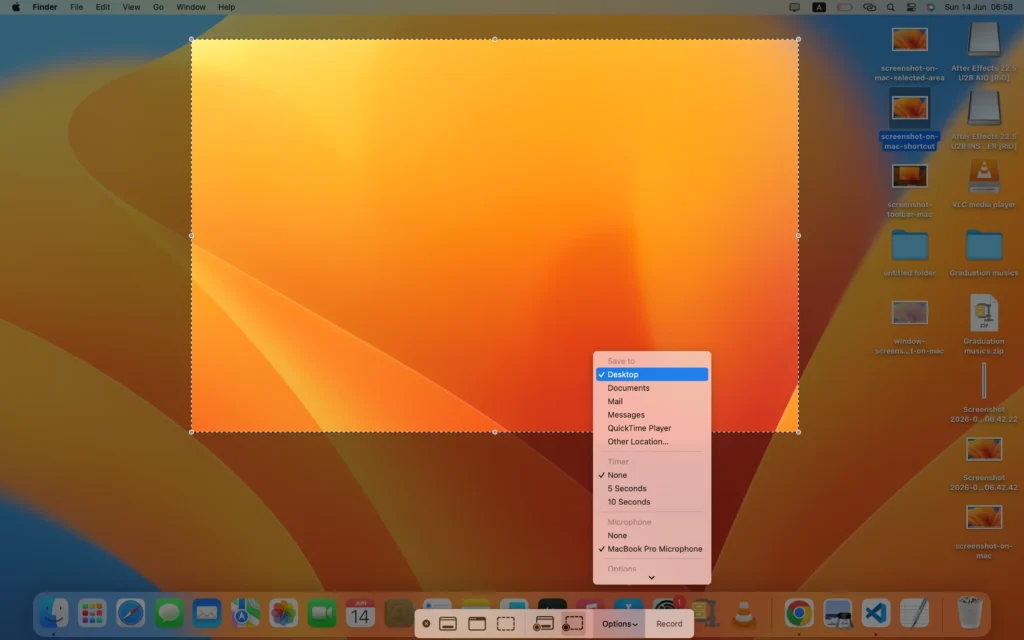Open Finder from the Dock
The image size is (1024, 640).
tap(54, 614)
